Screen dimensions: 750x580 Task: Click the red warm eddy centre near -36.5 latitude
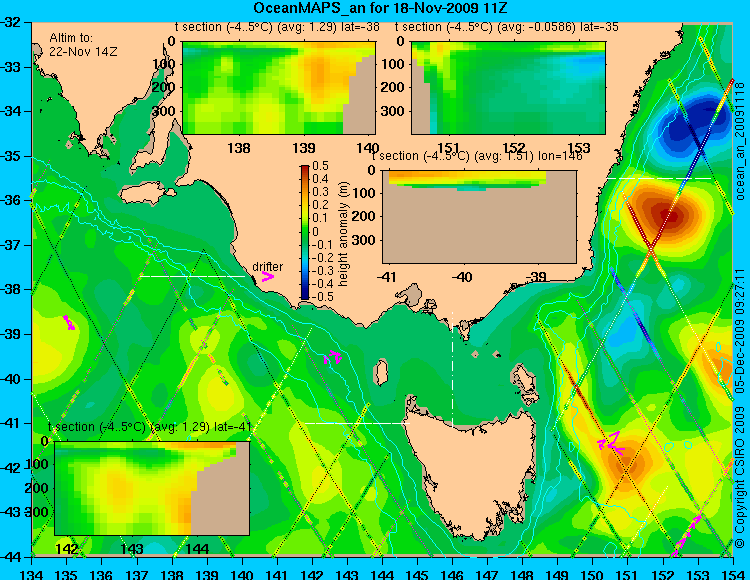(x=670, y=216)
